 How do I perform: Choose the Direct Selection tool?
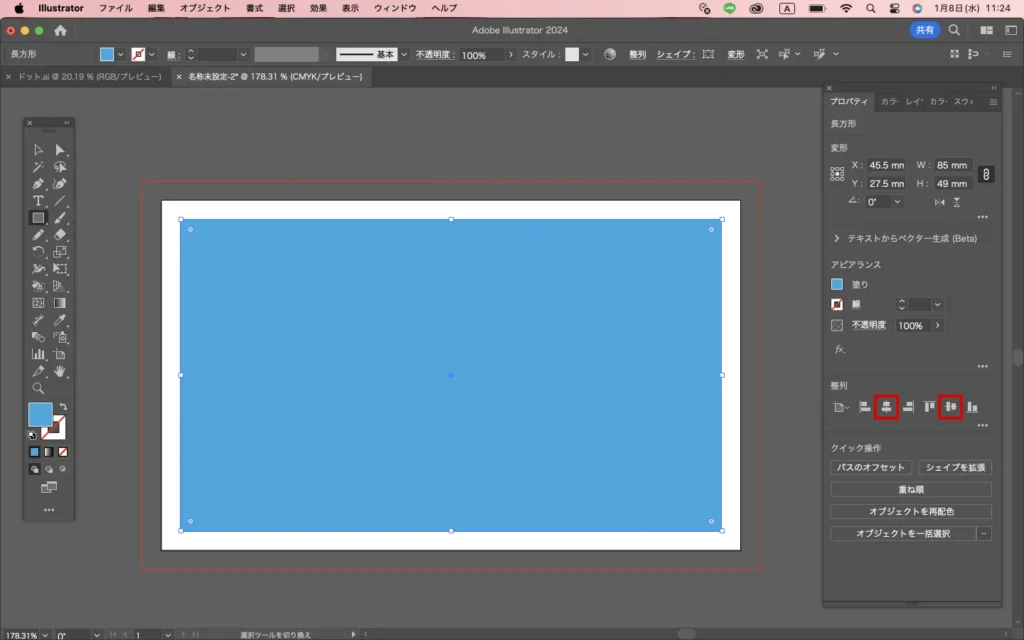point(60,150)
